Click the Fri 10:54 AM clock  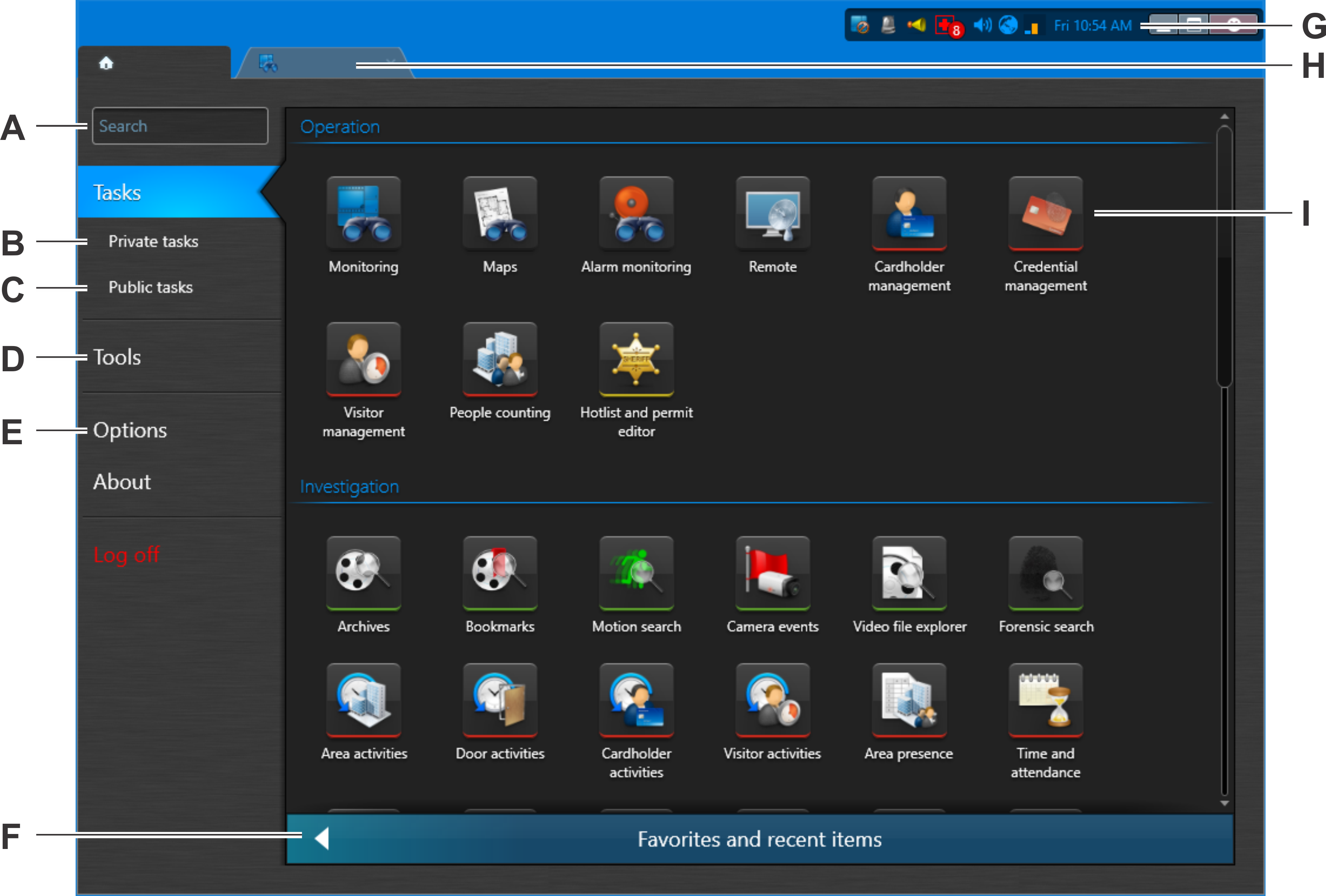1092,26
